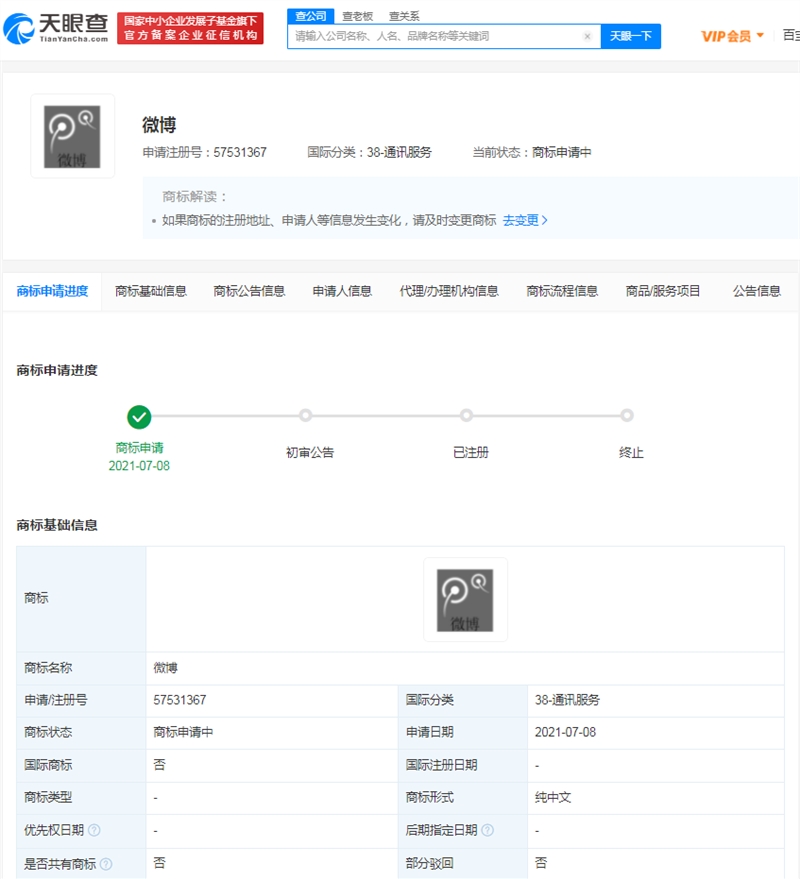Open the trademark image in the basic info table

[465, 599]
